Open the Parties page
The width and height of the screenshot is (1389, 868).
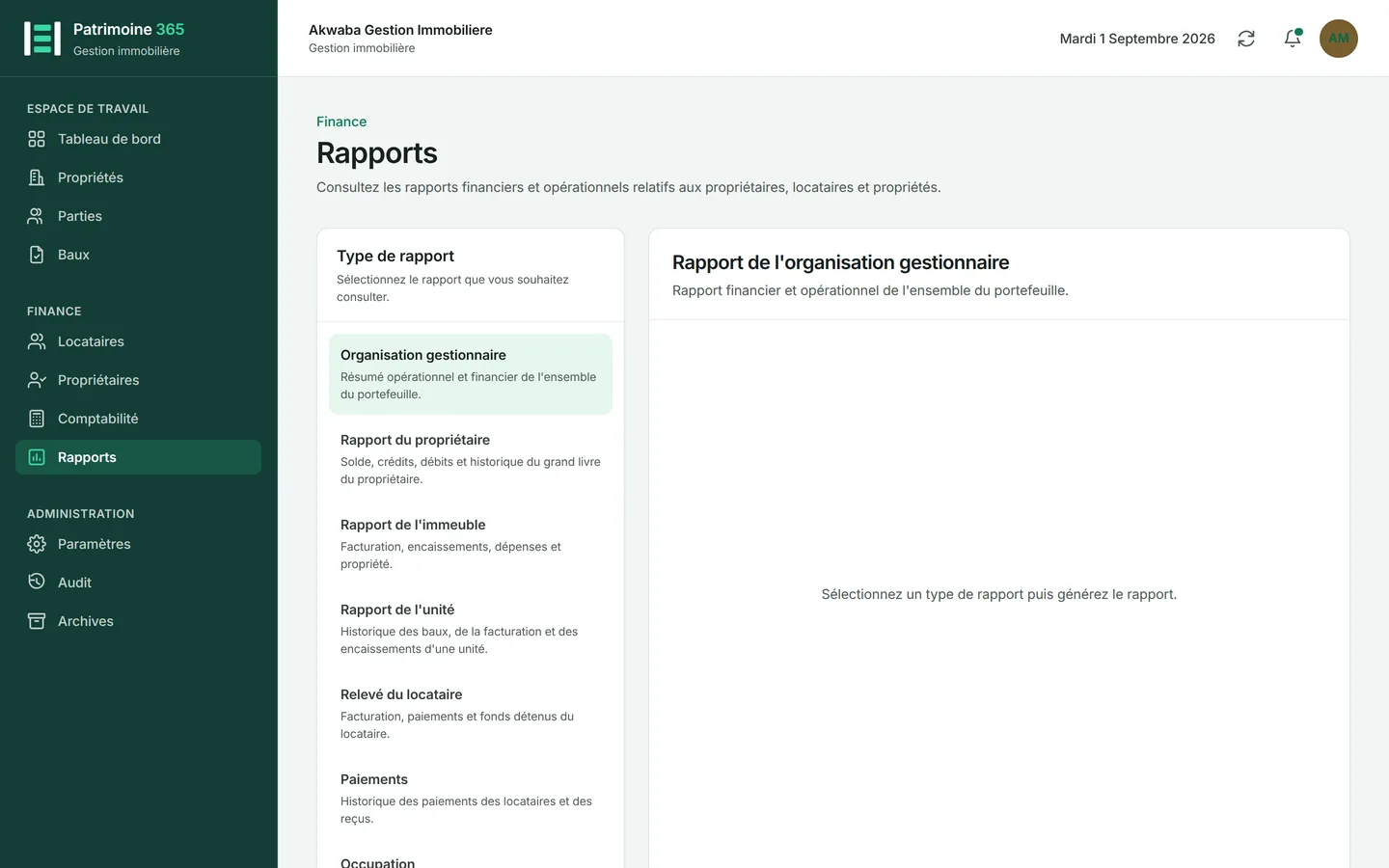click(x=138, y=216)
